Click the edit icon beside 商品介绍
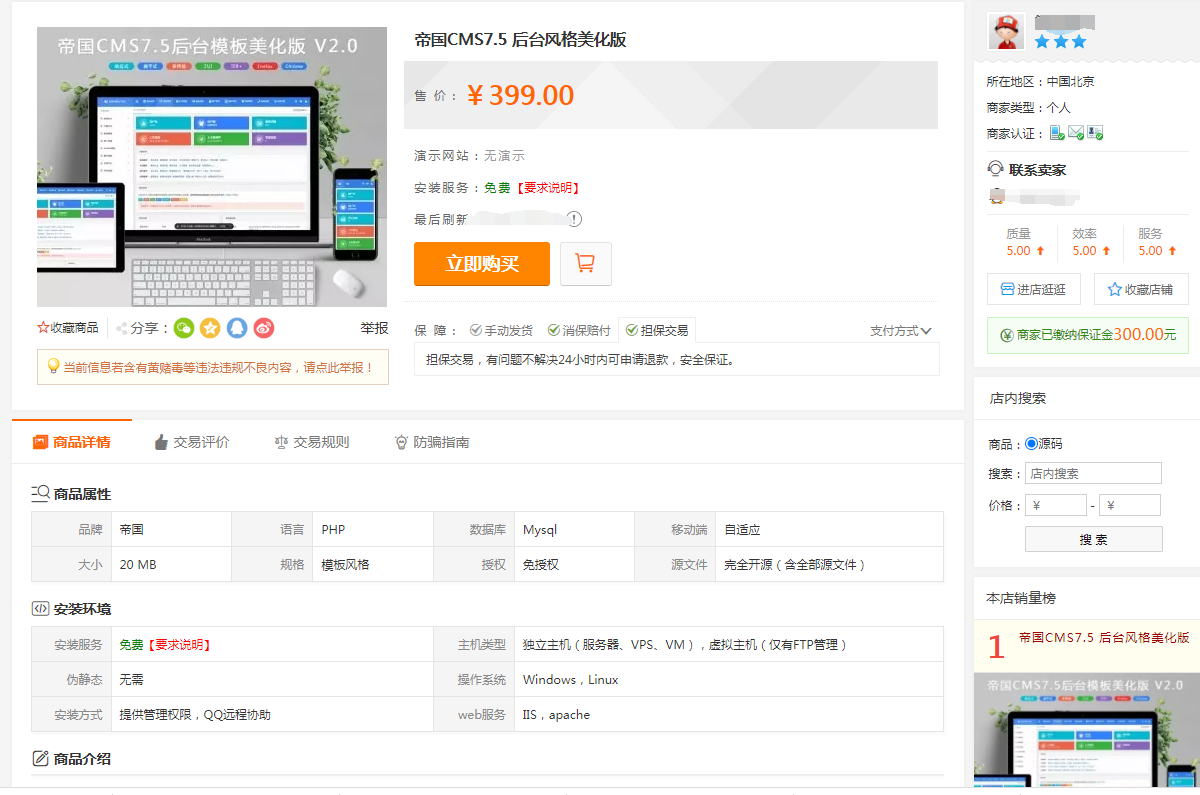1200x795 pixels. click(40, 758)
